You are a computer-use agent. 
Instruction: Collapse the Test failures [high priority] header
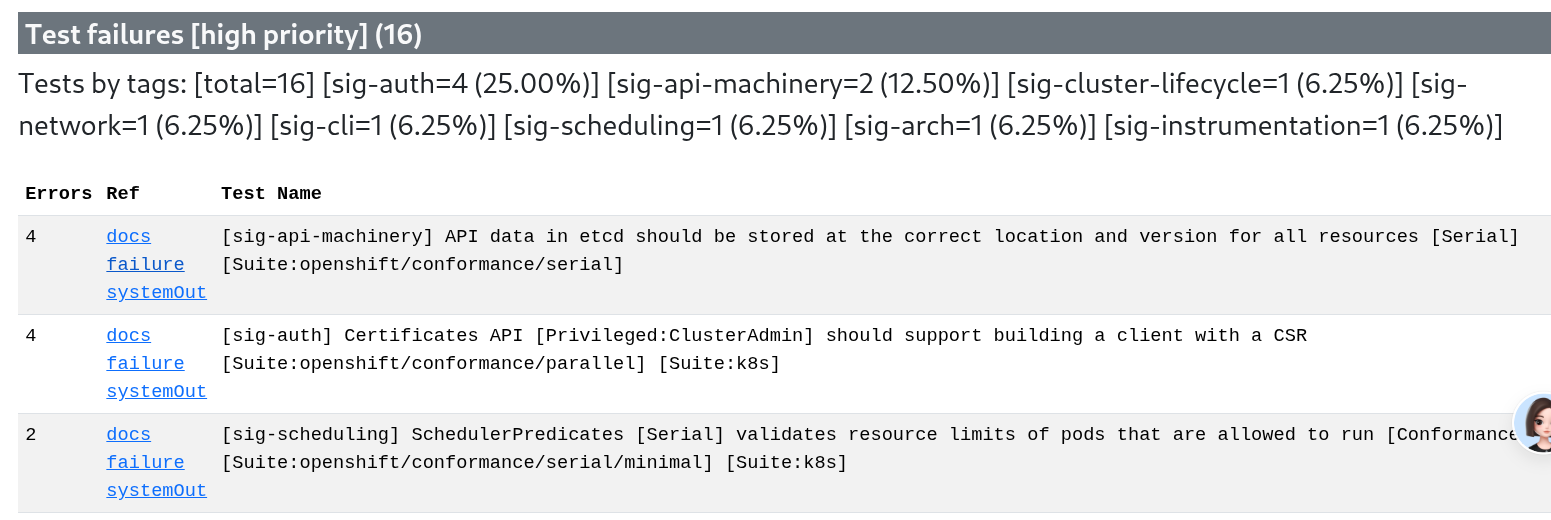pyautogui.click(x=224, y=35)
